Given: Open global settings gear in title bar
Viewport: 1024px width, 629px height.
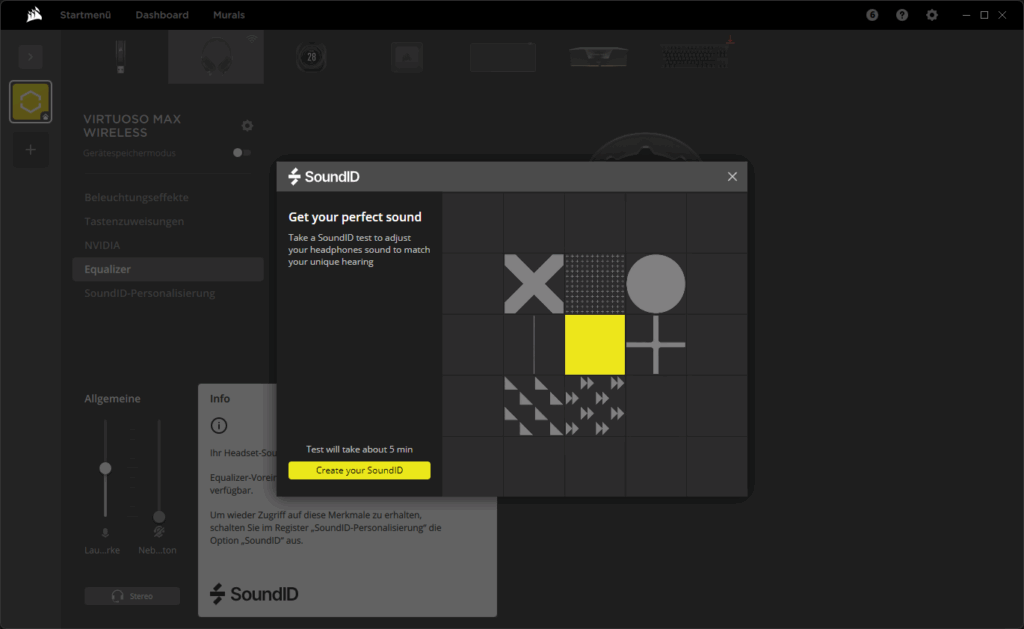Looking at the screenshot, I should [x=932, y=15].
